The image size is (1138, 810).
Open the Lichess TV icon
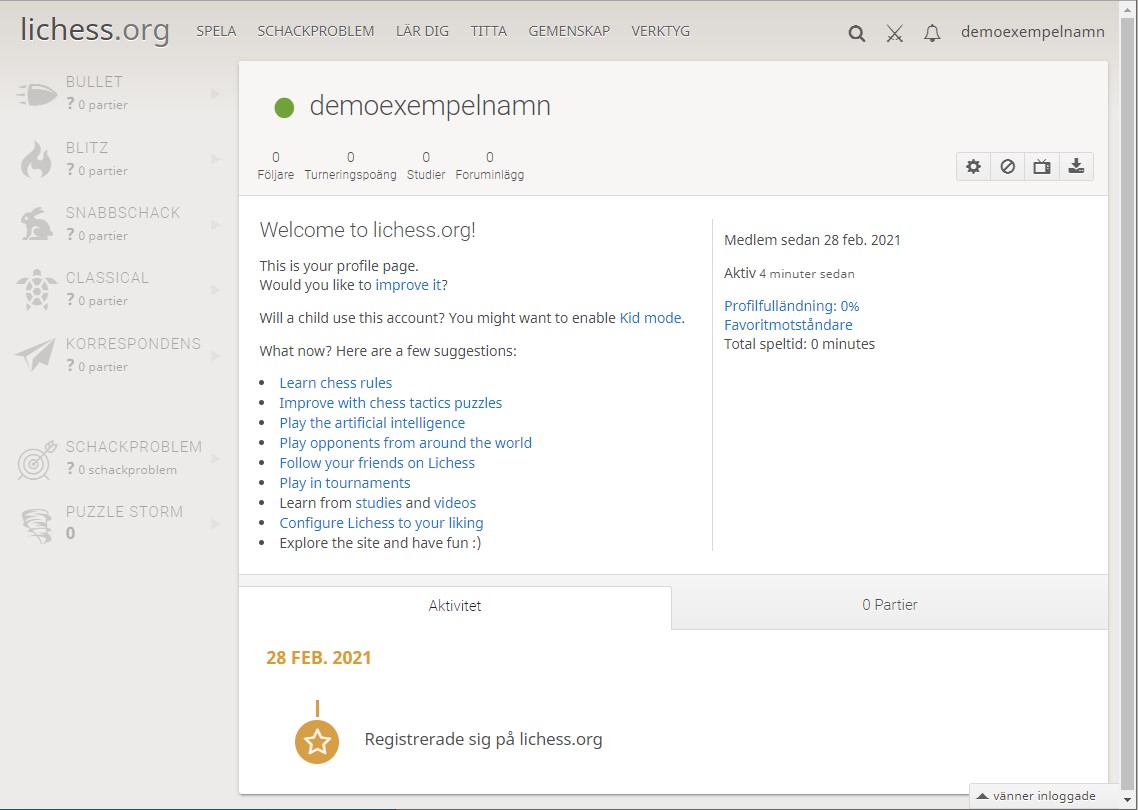pos(1042,167)
